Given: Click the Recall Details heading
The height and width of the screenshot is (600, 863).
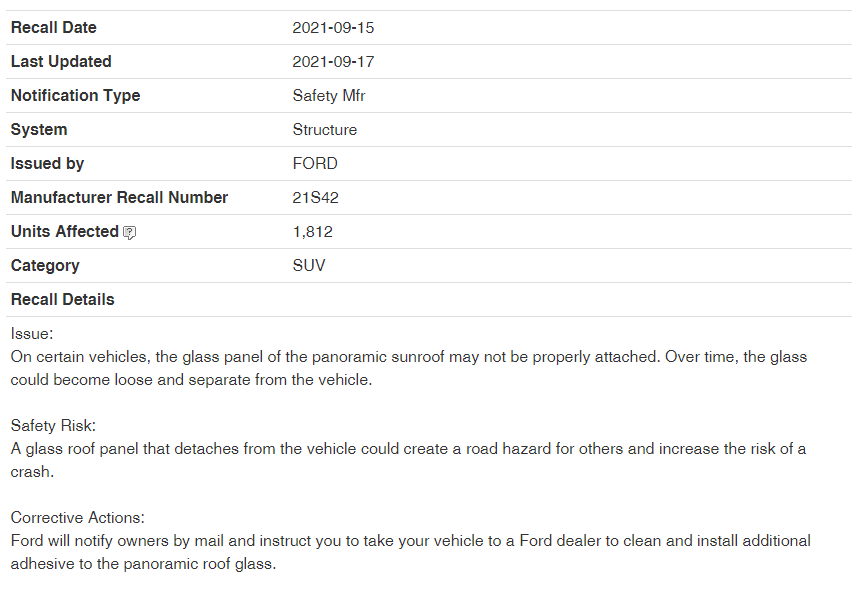Looking at the screenshot, I should [63, 299].
